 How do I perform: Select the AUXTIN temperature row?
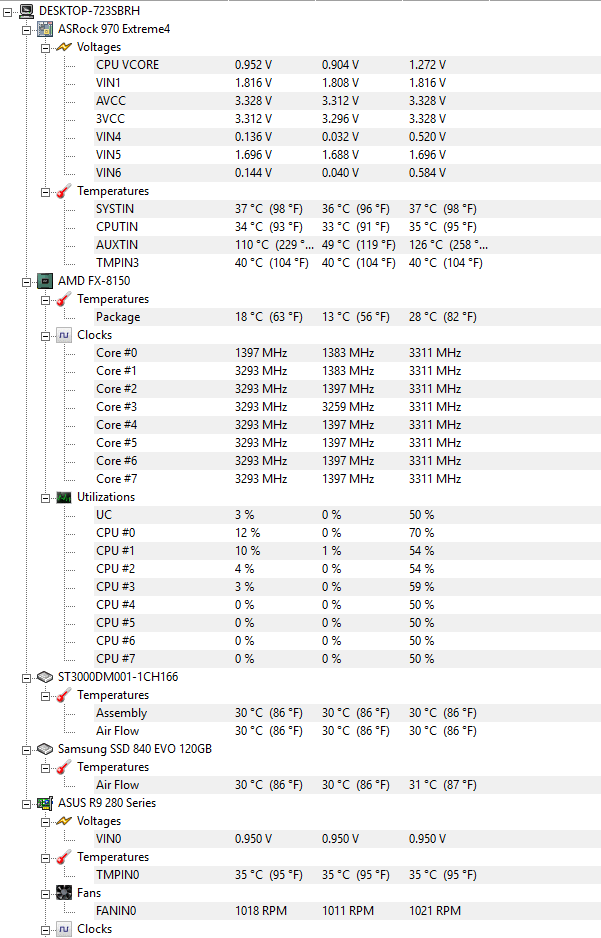click(347, 245)
